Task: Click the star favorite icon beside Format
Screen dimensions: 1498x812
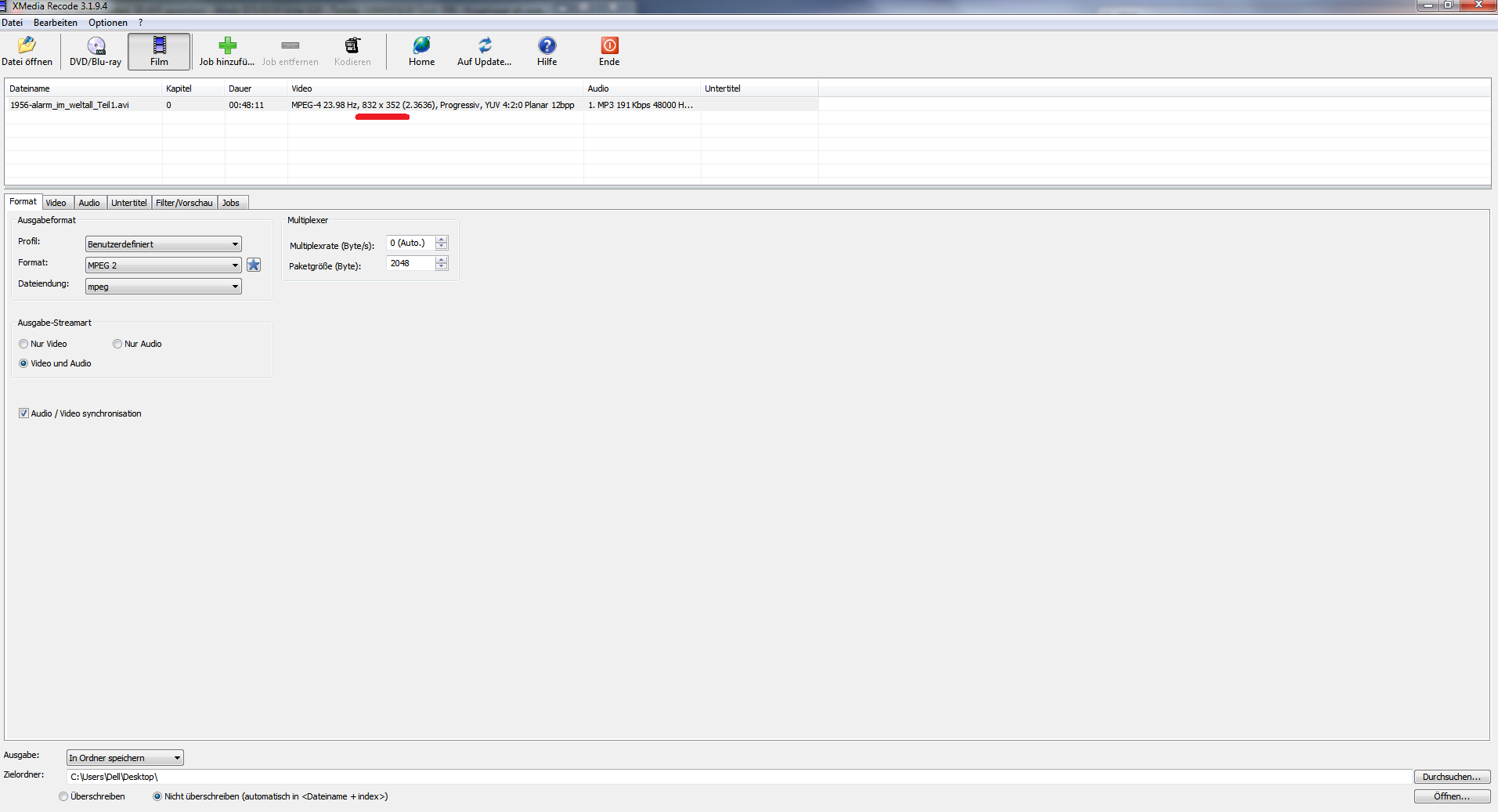Action: click(254, 265)
